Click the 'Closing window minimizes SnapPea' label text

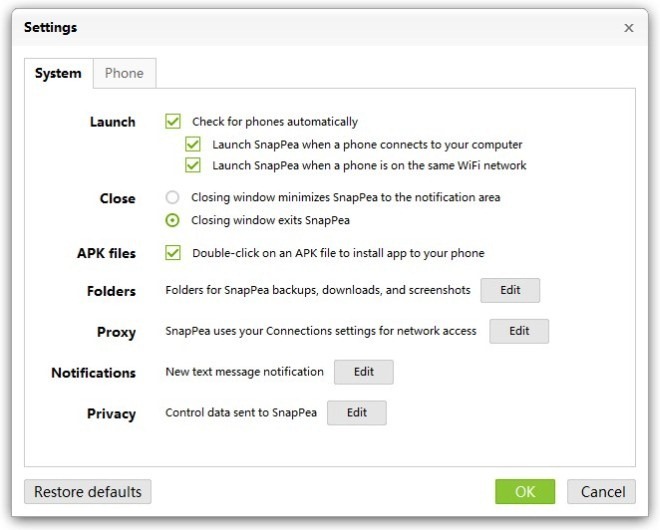[x=346, y=197]
